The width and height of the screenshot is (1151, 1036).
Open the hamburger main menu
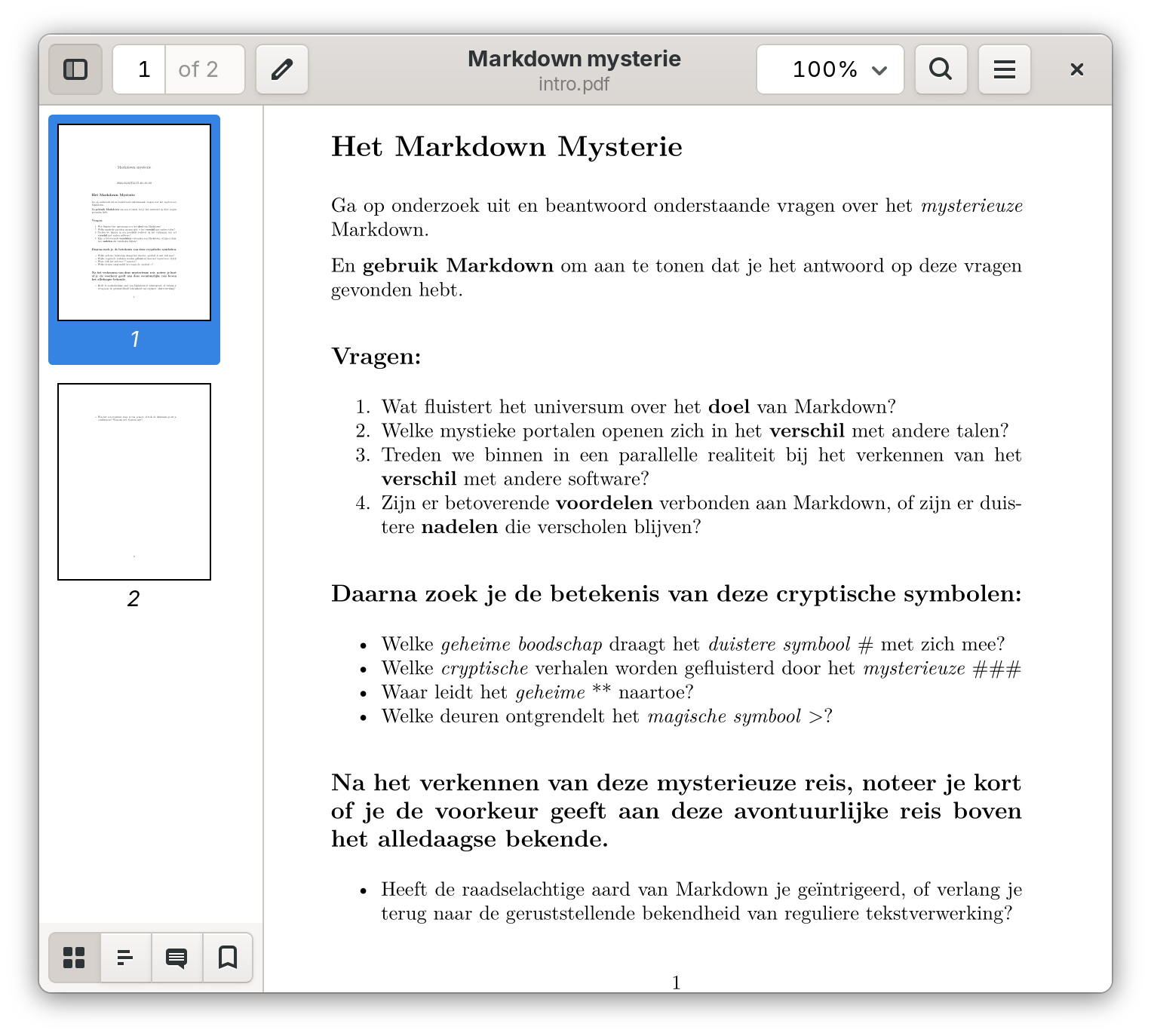[1004, 69]
